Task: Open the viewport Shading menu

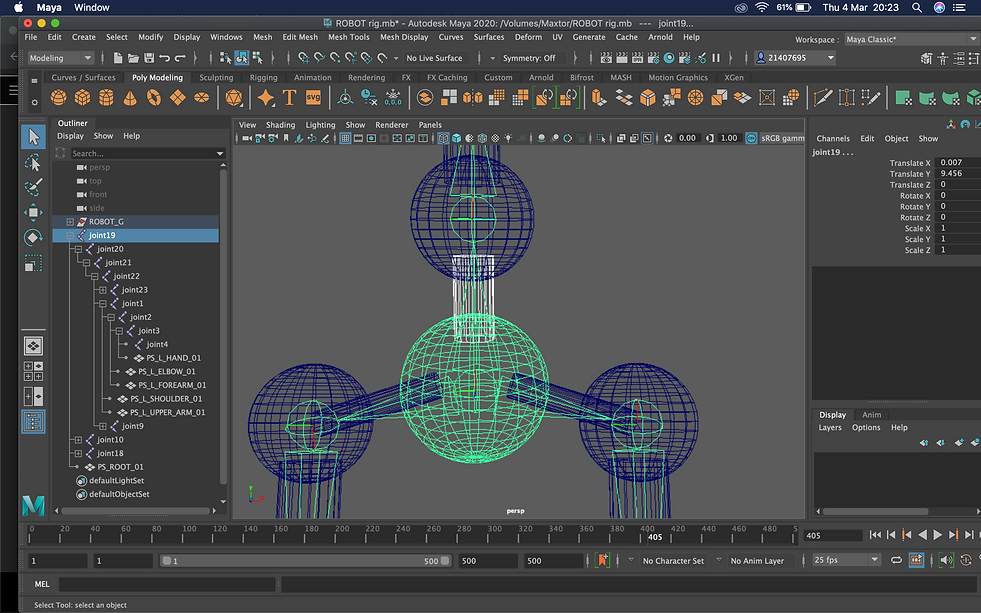Action: 280,125
